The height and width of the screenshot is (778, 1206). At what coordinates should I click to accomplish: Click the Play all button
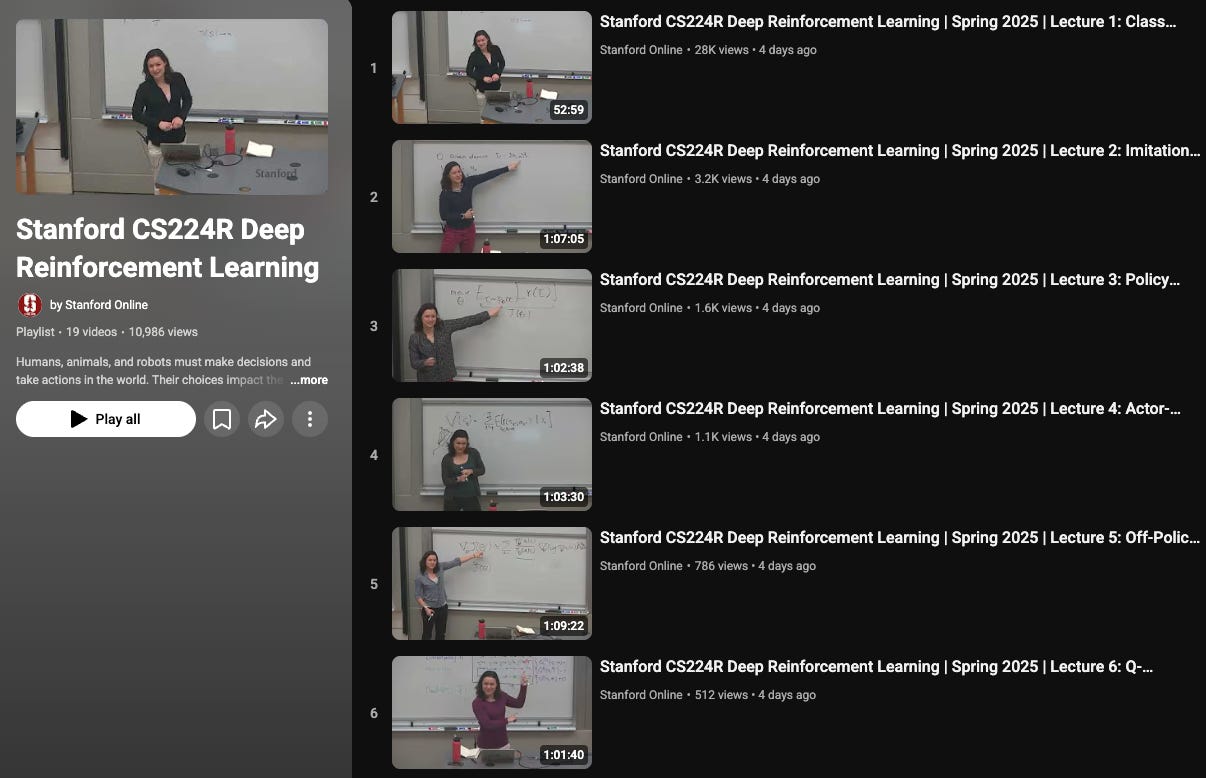(x=106, y=419)
